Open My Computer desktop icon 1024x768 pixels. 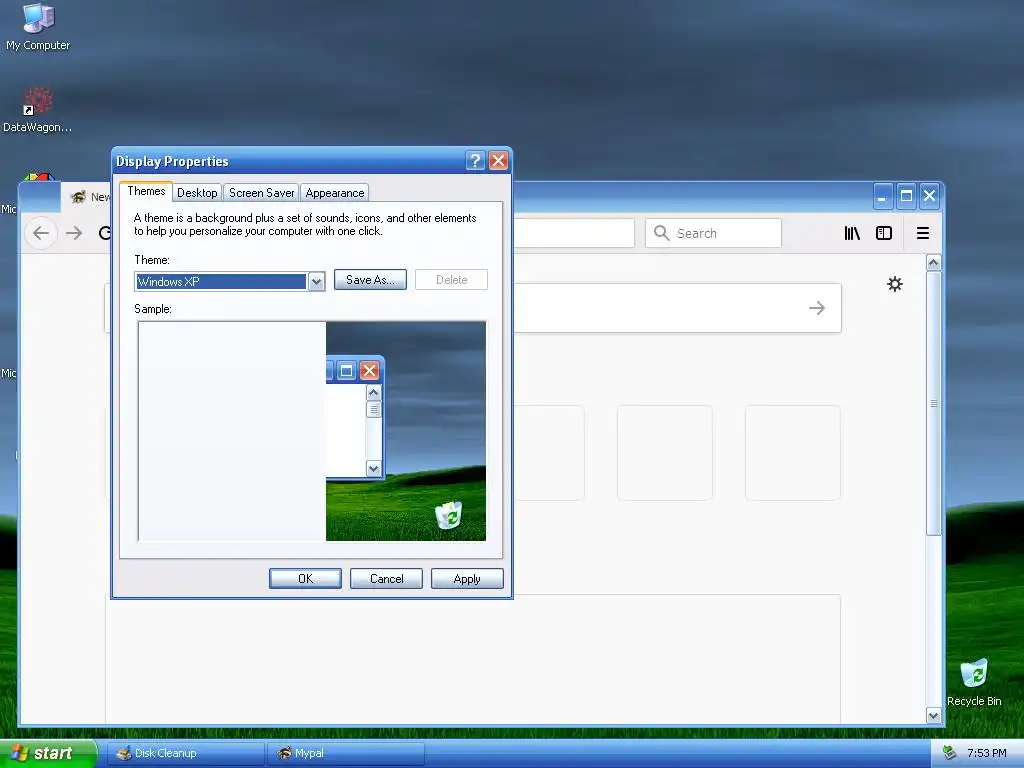[x=38, y=27]
